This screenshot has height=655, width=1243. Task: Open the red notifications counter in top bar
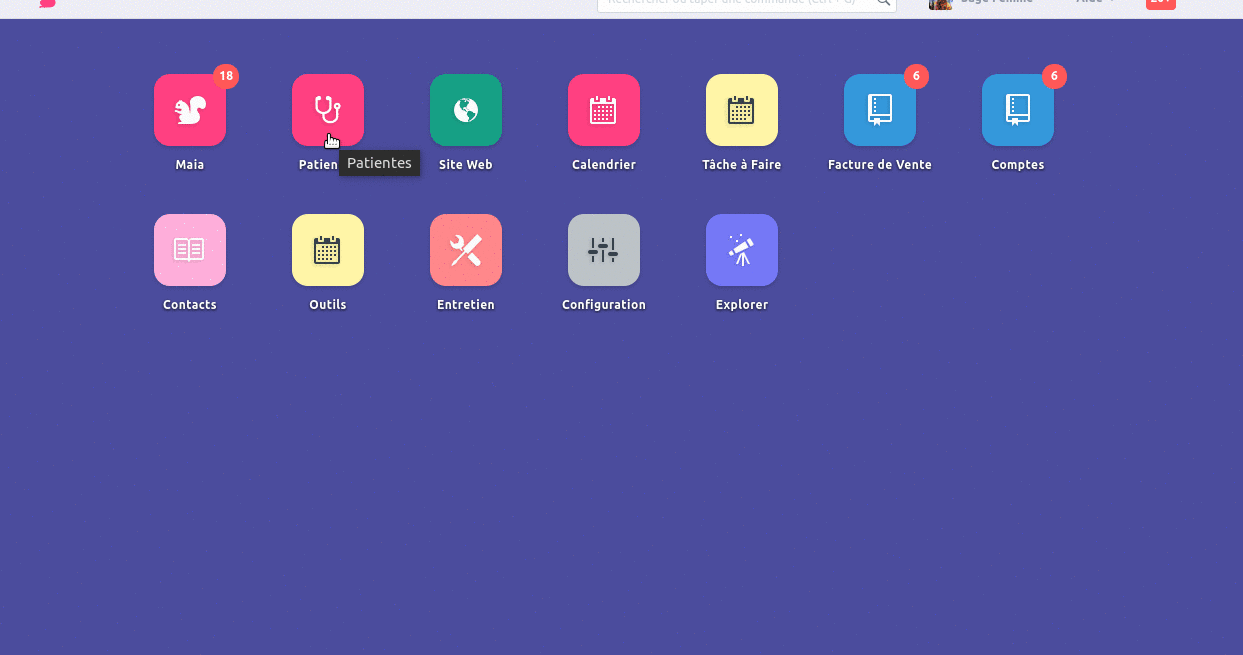[x=1160, y=3]
